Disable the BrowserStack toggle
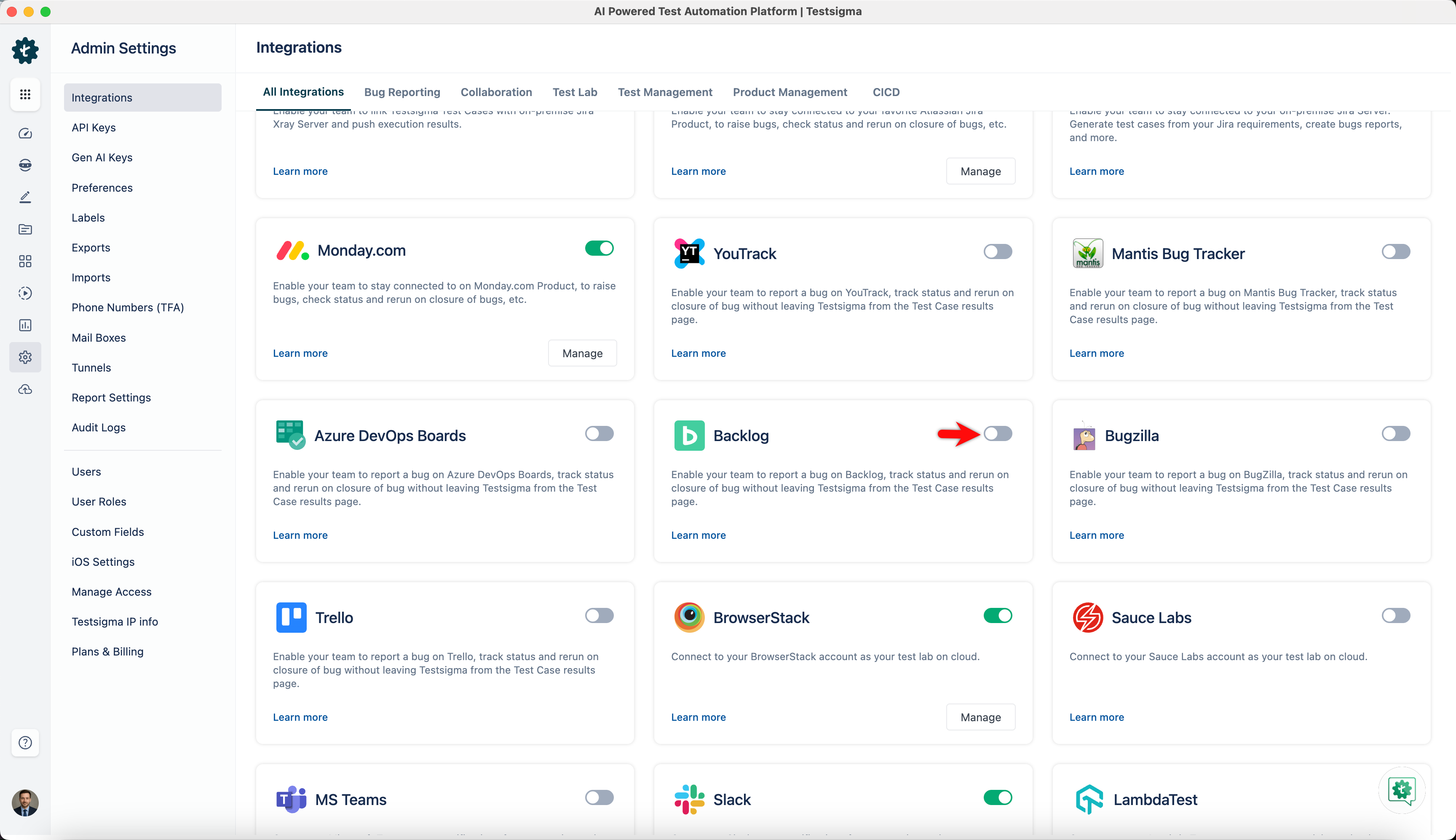This screenshot has height=840, width=1456. click(997, 615)
